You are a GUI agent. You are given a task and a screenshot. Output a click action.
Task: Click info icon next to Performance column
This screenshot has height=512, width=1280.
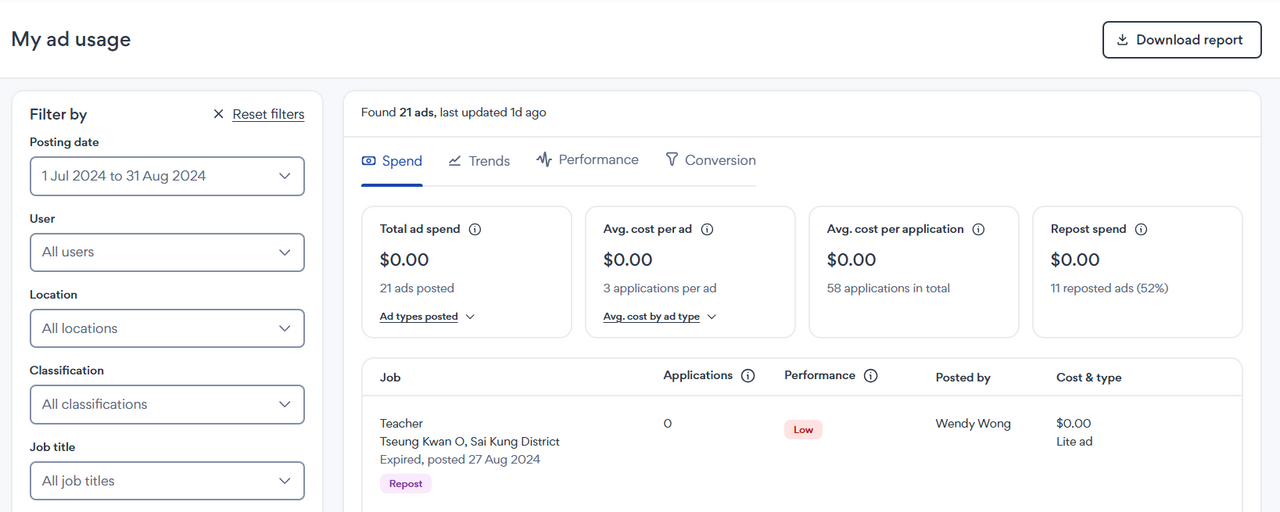click(871, 376)
